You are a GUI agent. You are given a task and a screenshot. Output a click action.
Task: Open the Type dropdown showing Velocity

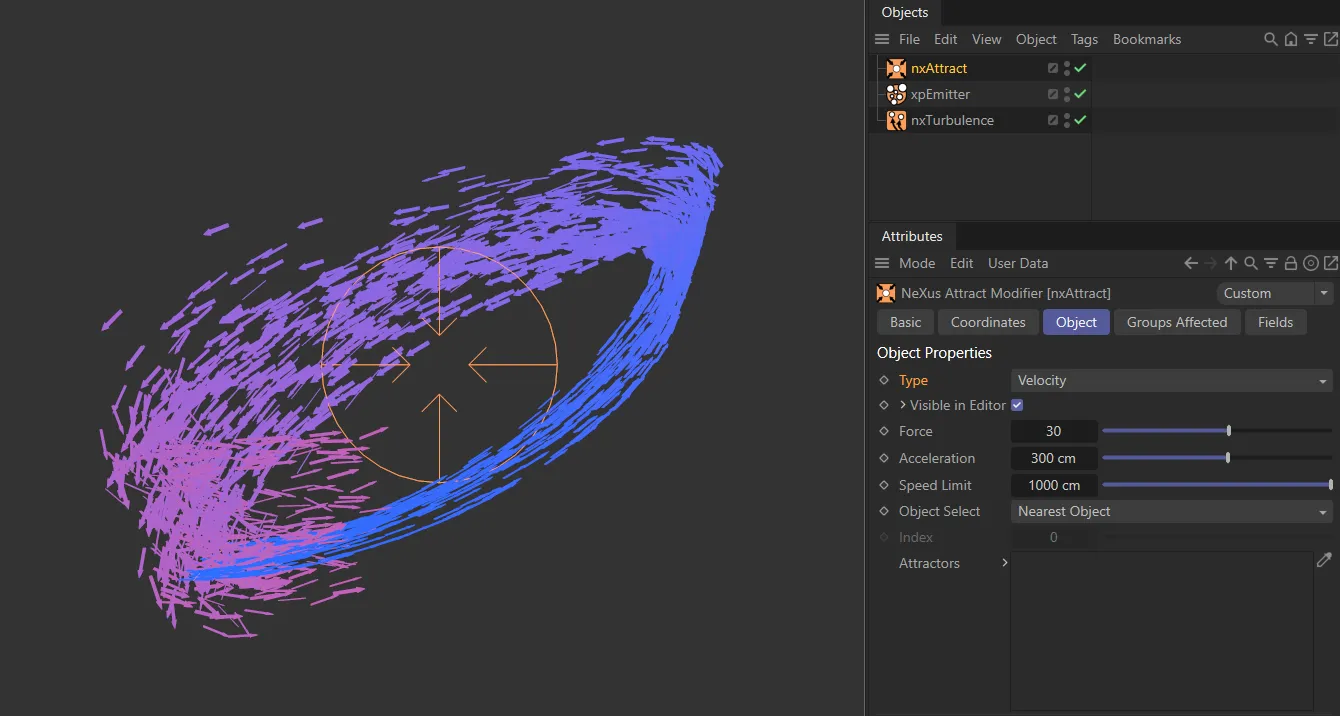[1170, 380]
